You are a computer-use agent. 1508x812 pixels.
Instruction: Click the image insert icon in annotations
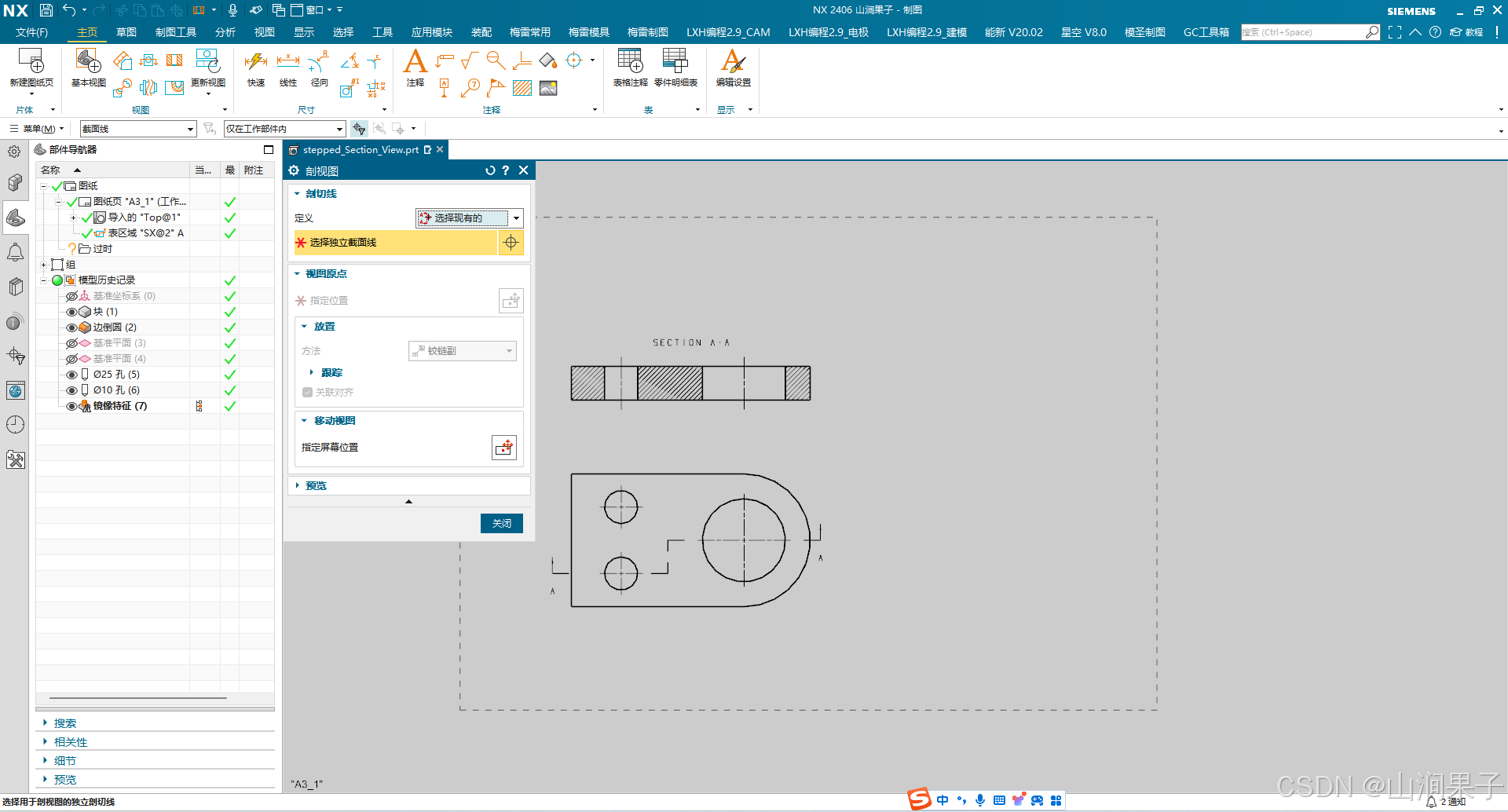coord(548,88)
